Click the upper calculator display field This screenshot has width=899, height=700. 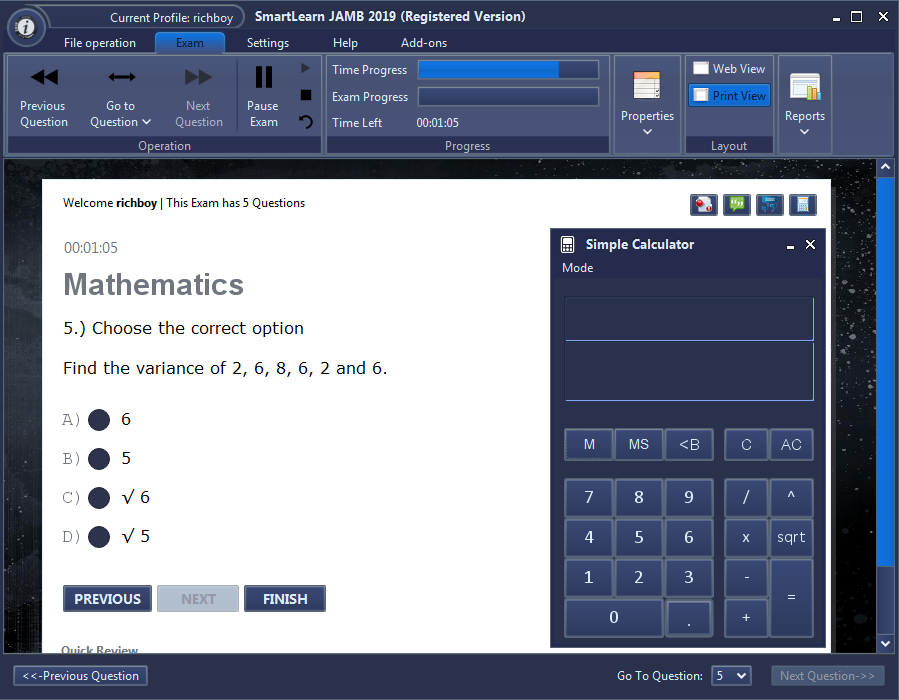coord(689,318)
